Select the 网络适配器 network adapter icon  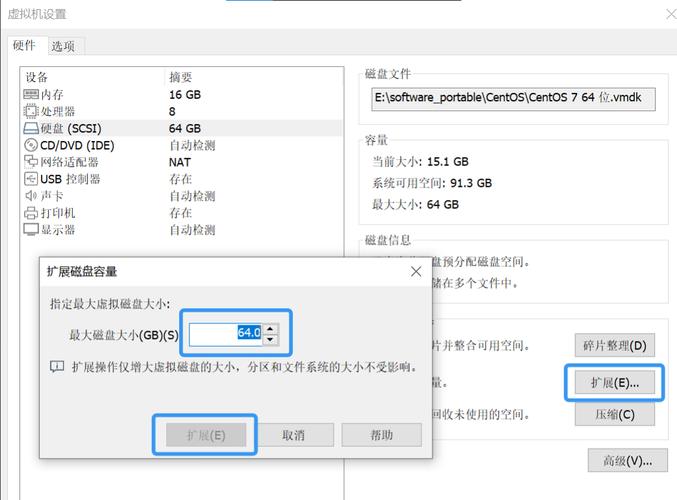coord(31,162)
